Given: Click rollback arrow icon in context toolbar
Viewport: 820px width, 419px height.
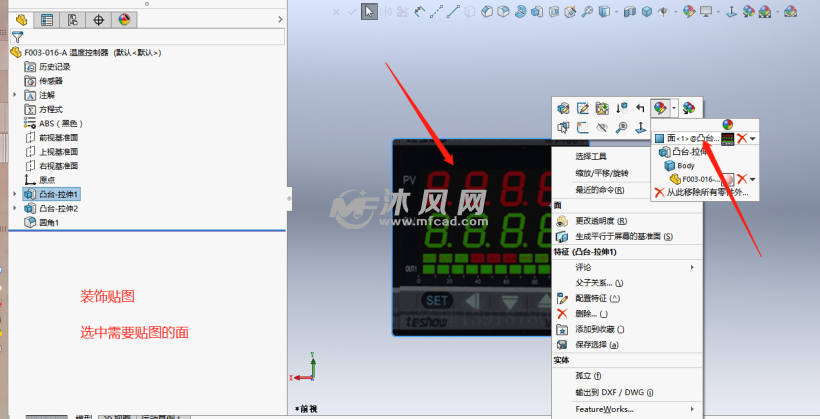Looking at the screenshot, I should click(621, 108).
